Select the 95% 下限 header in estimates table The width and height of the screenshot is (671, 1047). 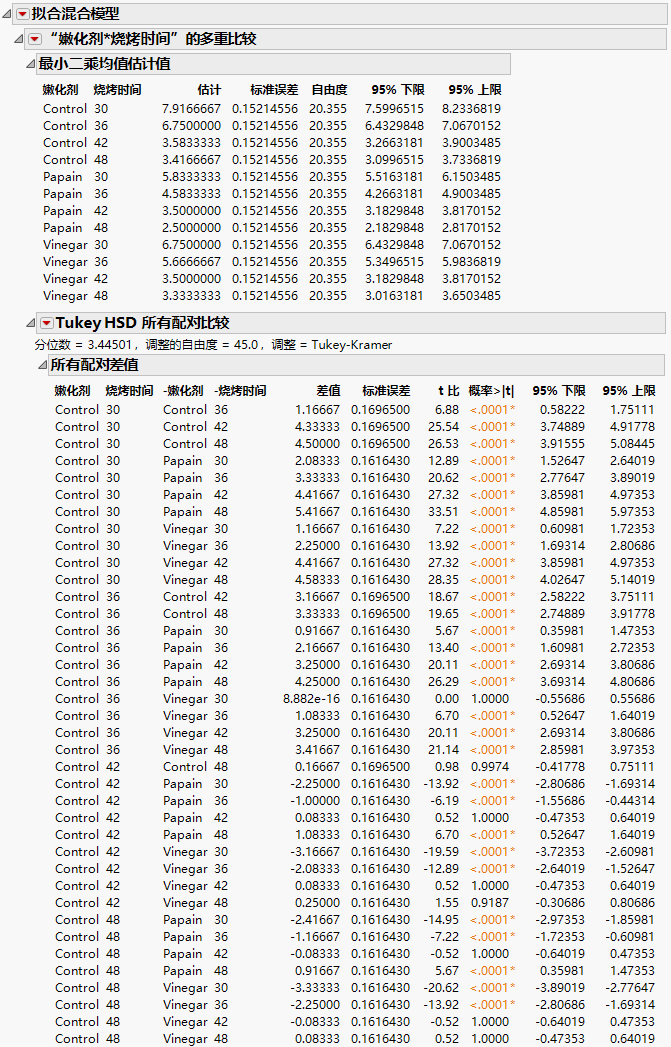tap(398, 89)
